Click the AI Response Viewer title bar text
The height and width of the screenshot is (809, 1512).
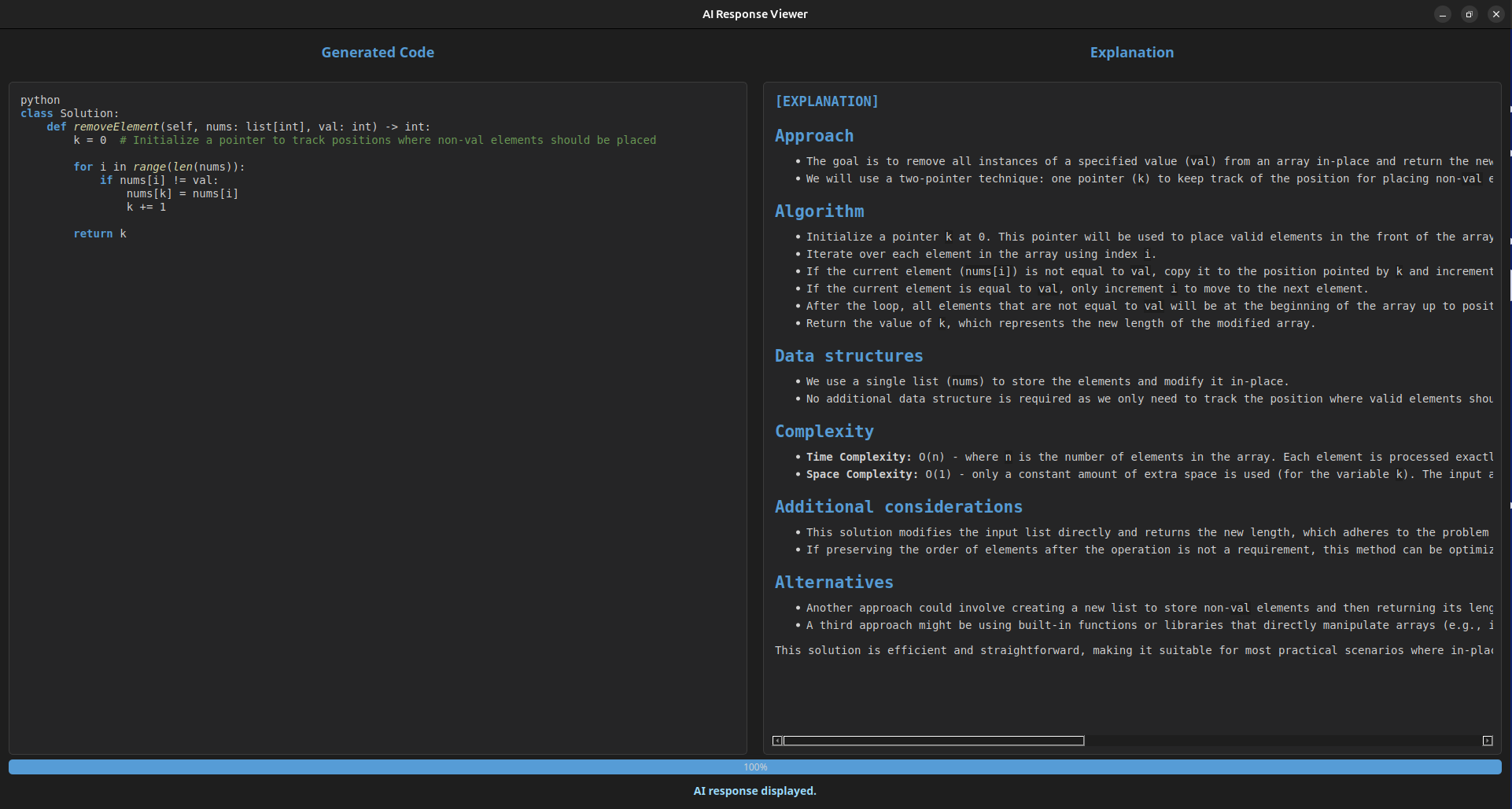754,13
